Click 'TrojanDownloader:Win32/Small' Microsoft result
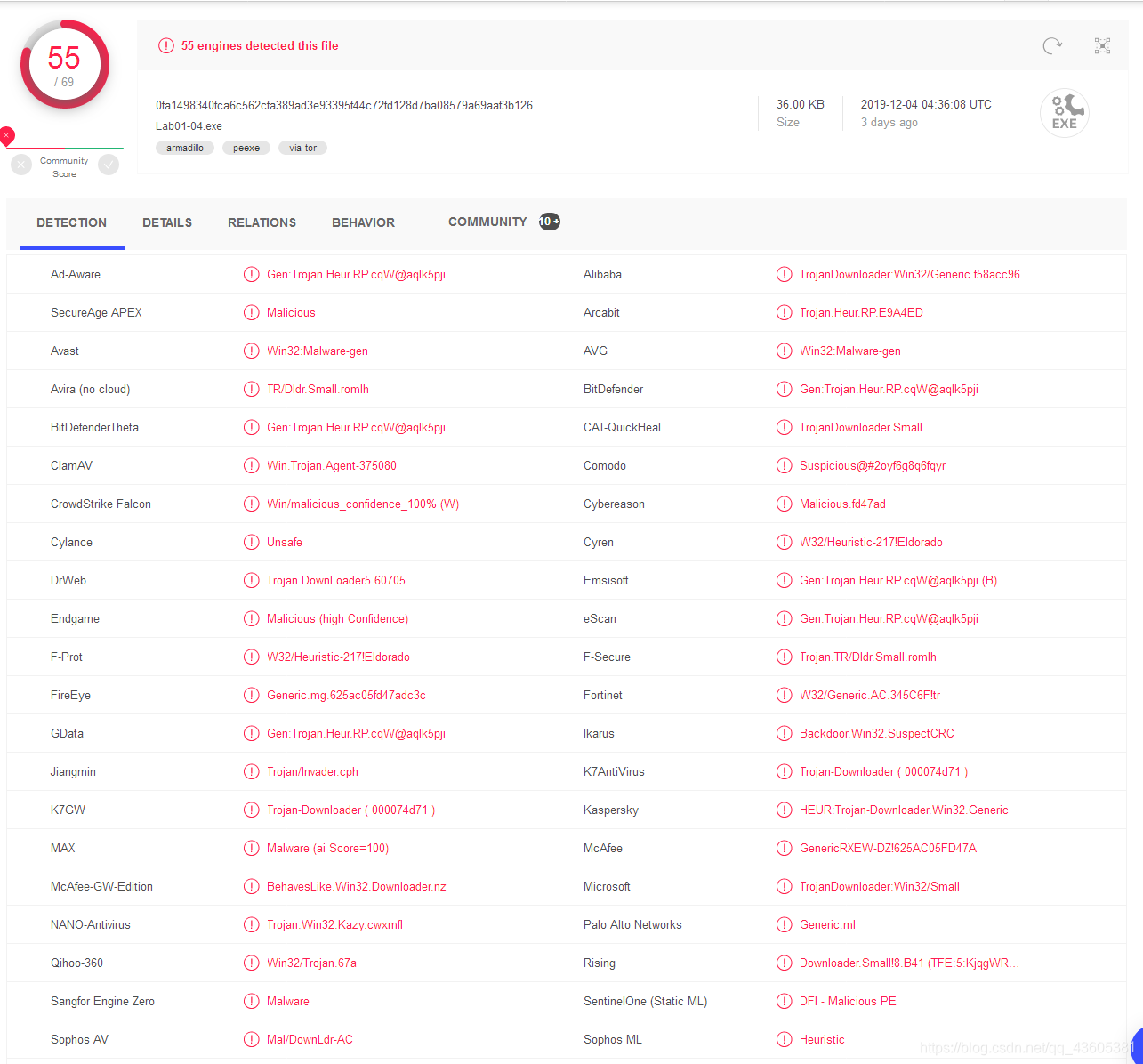Screen dimensions: 1143x1064 [x=880, y=886]
